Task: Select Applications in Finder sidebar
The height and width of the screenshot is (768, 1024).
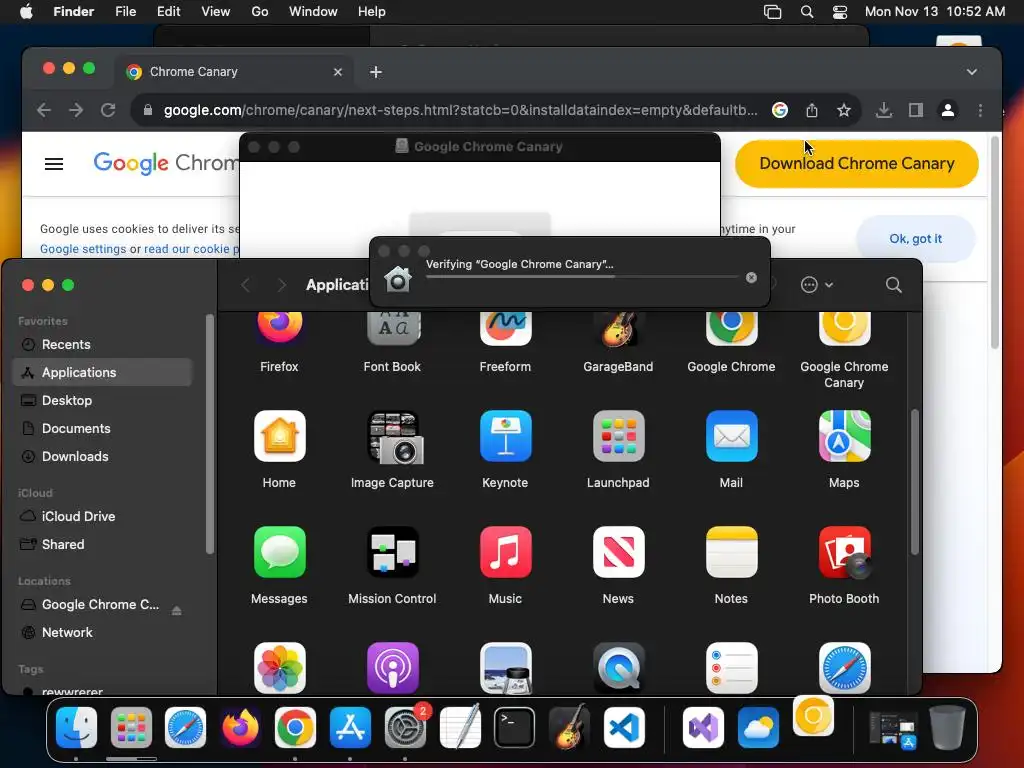Action: click(103, 372)
